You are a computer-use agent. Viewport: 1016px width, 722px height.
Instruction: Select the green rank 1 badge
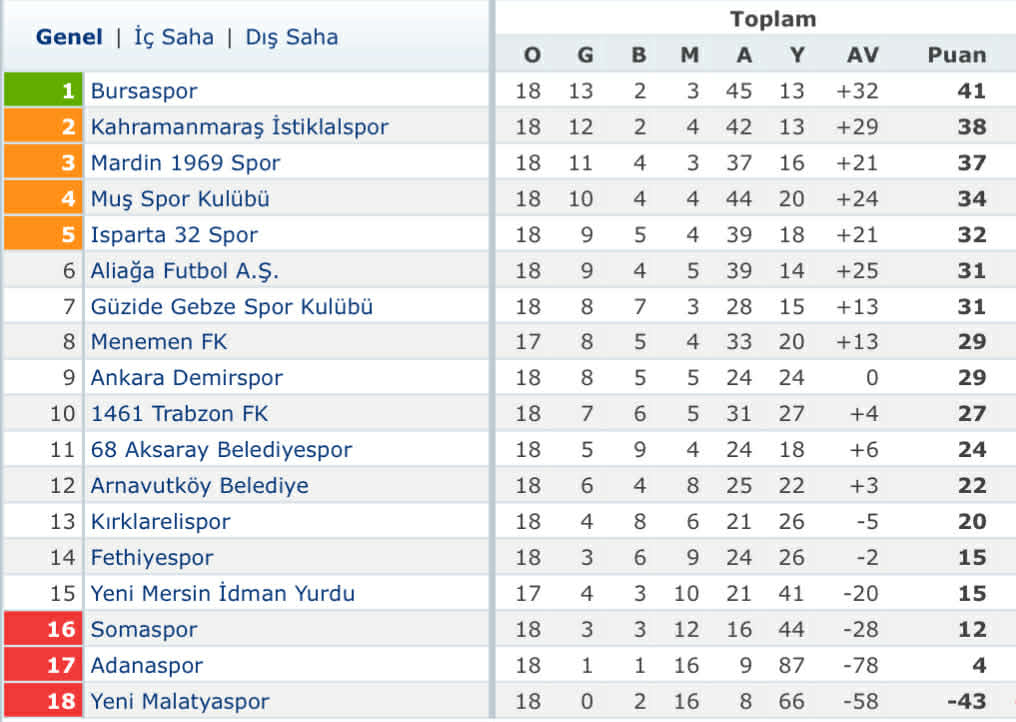[x=44, y=90]
